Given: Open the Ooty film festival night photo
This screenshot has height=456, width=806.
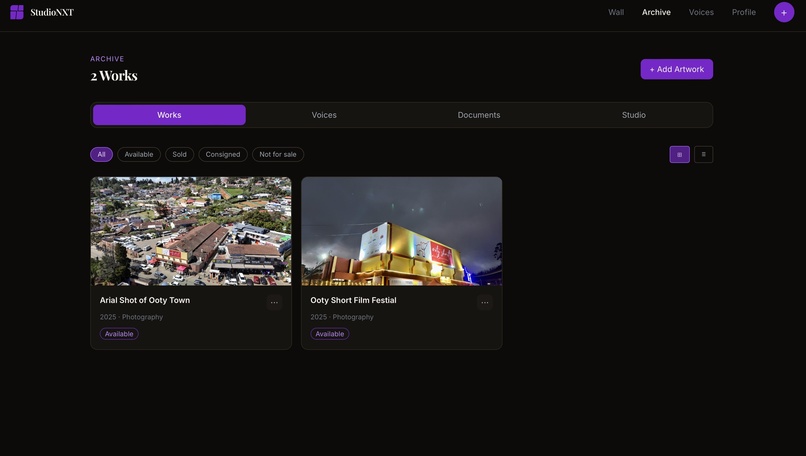Looking at the screenshot, I should (401, 231).
